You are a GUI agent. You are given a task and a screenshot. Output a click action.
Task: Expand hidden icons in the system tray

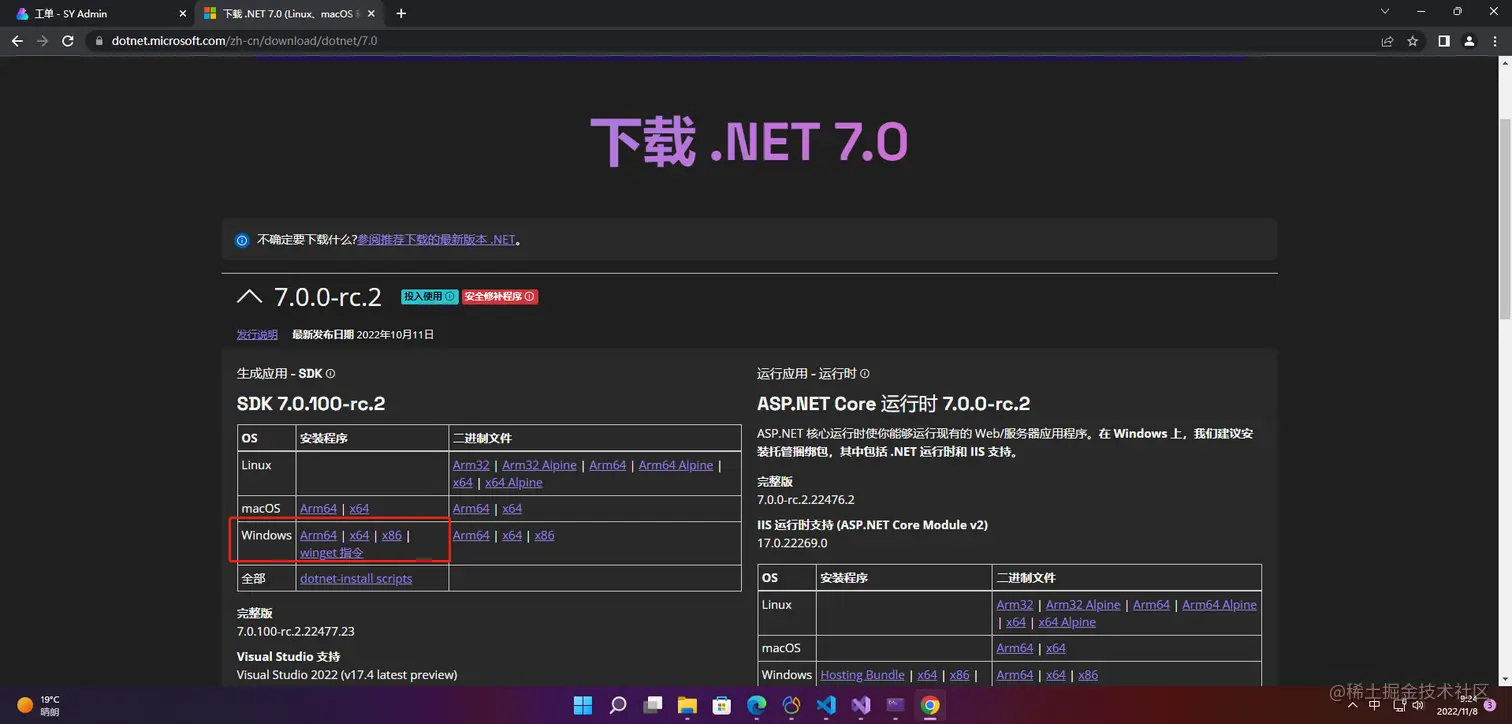coord(1352,705)
